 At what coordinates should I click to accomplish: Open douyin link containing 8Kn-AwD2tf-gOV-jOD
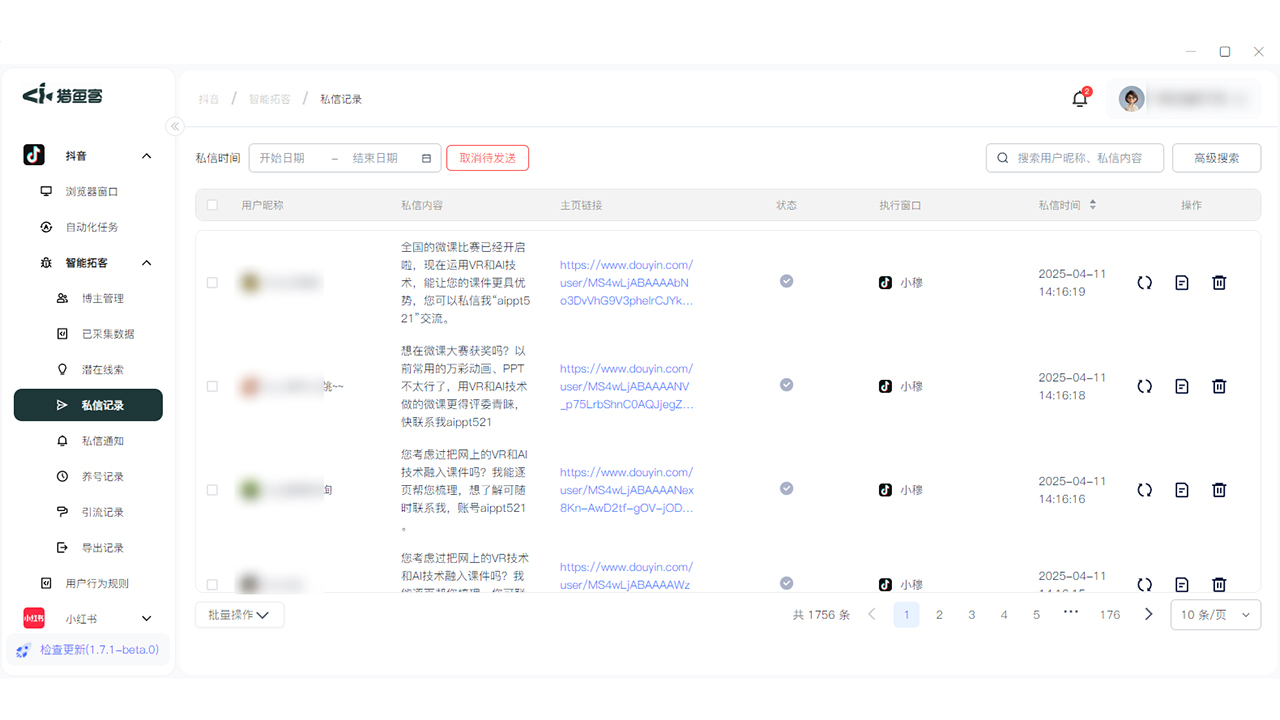tap(626, 490)
